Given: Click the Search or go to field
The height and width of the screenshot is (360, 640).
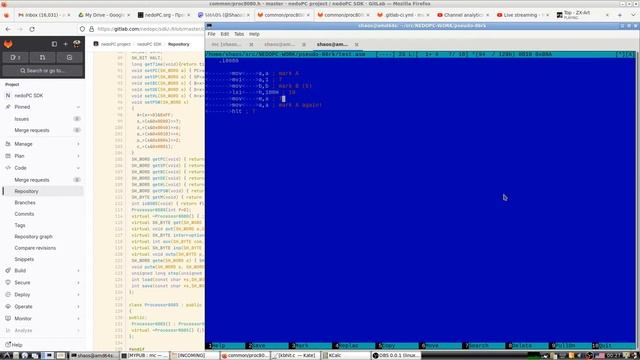Looking at the screenshot, I should [x=42, y=71].
